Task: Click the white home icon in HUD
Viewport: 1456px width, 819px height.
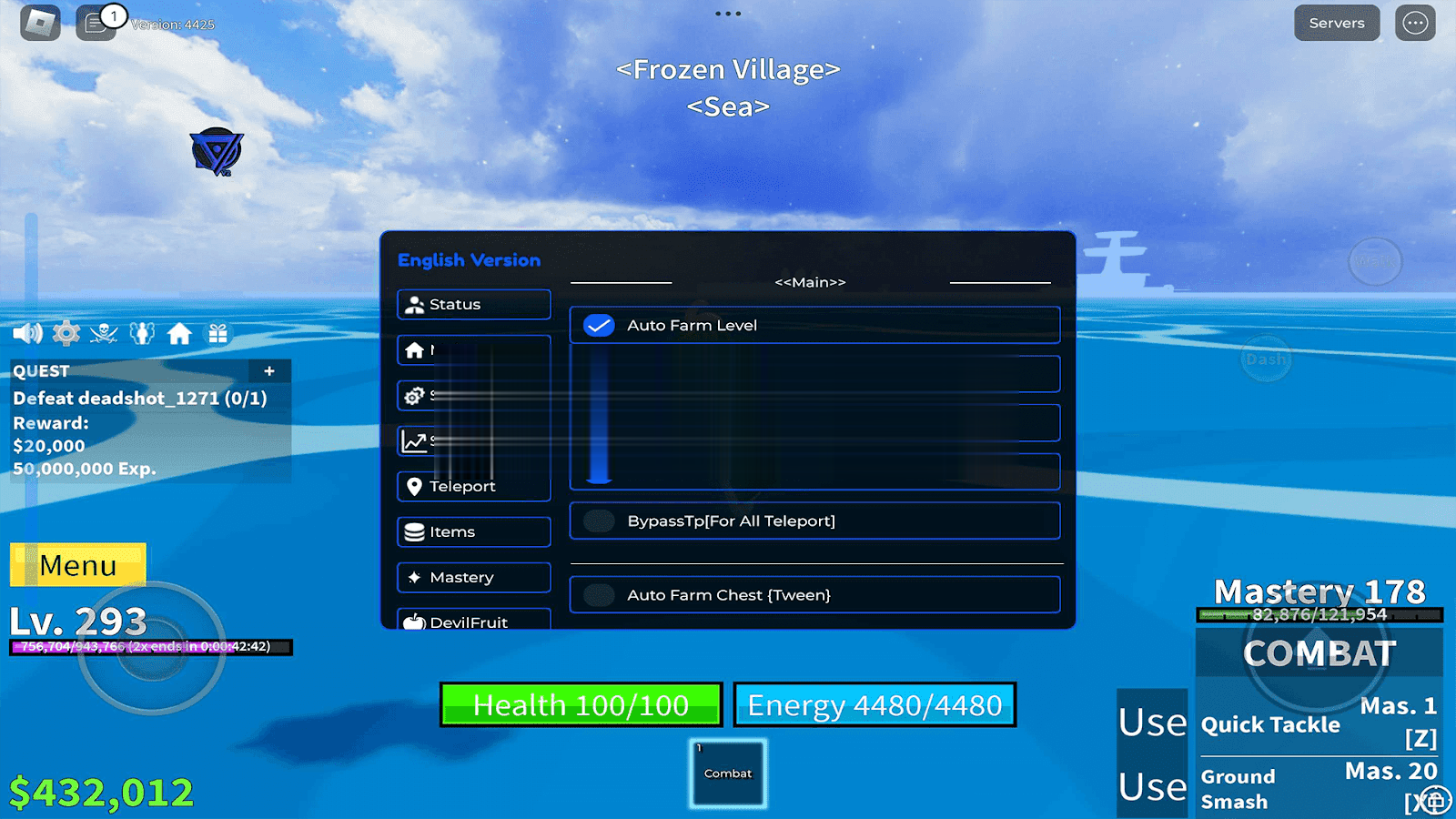Action: (x=179, y=334)
